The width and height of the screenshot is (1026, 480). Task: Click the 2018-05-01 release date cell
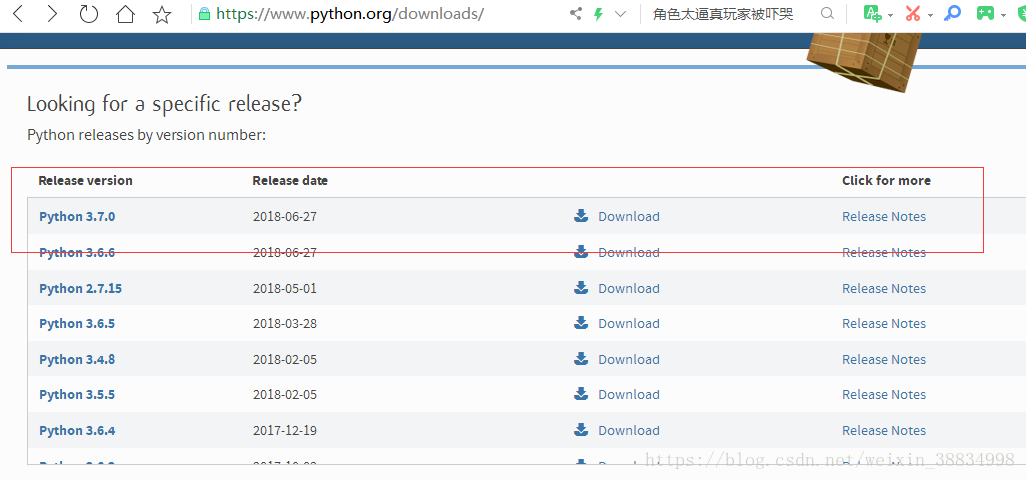click(285, 288)
